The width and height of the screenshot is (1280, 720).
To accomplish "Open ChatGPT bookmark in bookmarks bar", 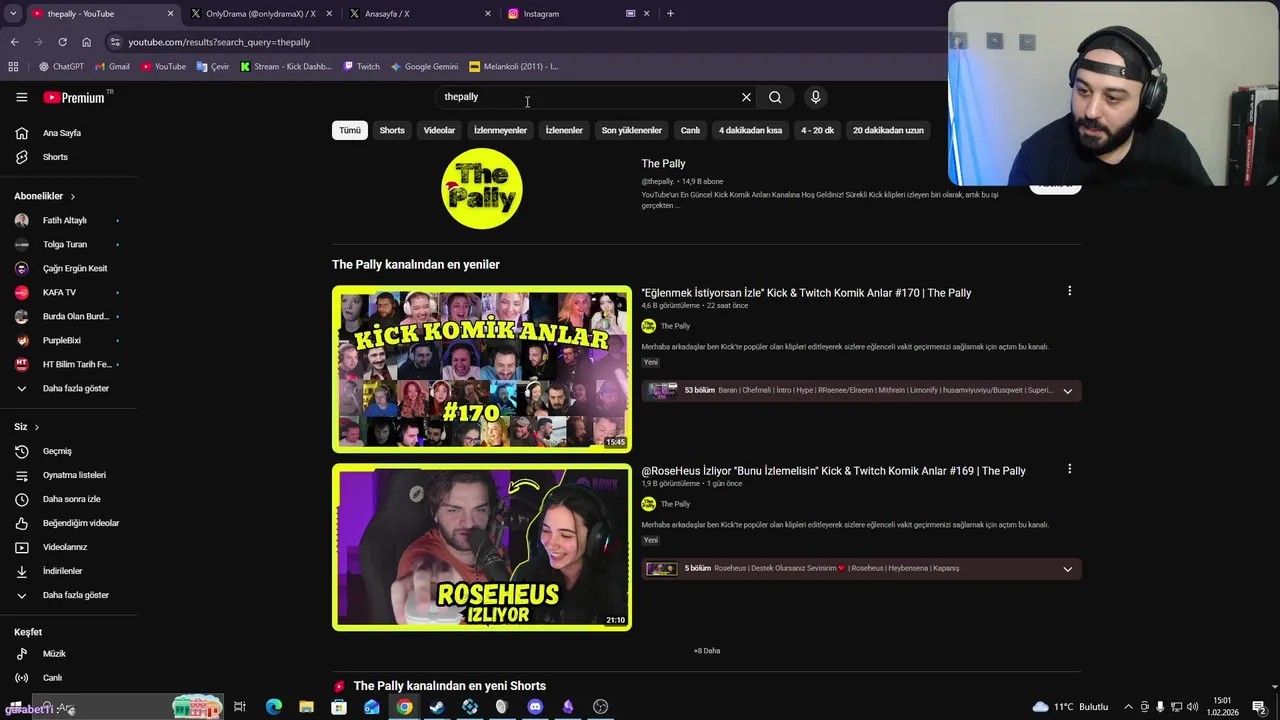I will 61,67.
